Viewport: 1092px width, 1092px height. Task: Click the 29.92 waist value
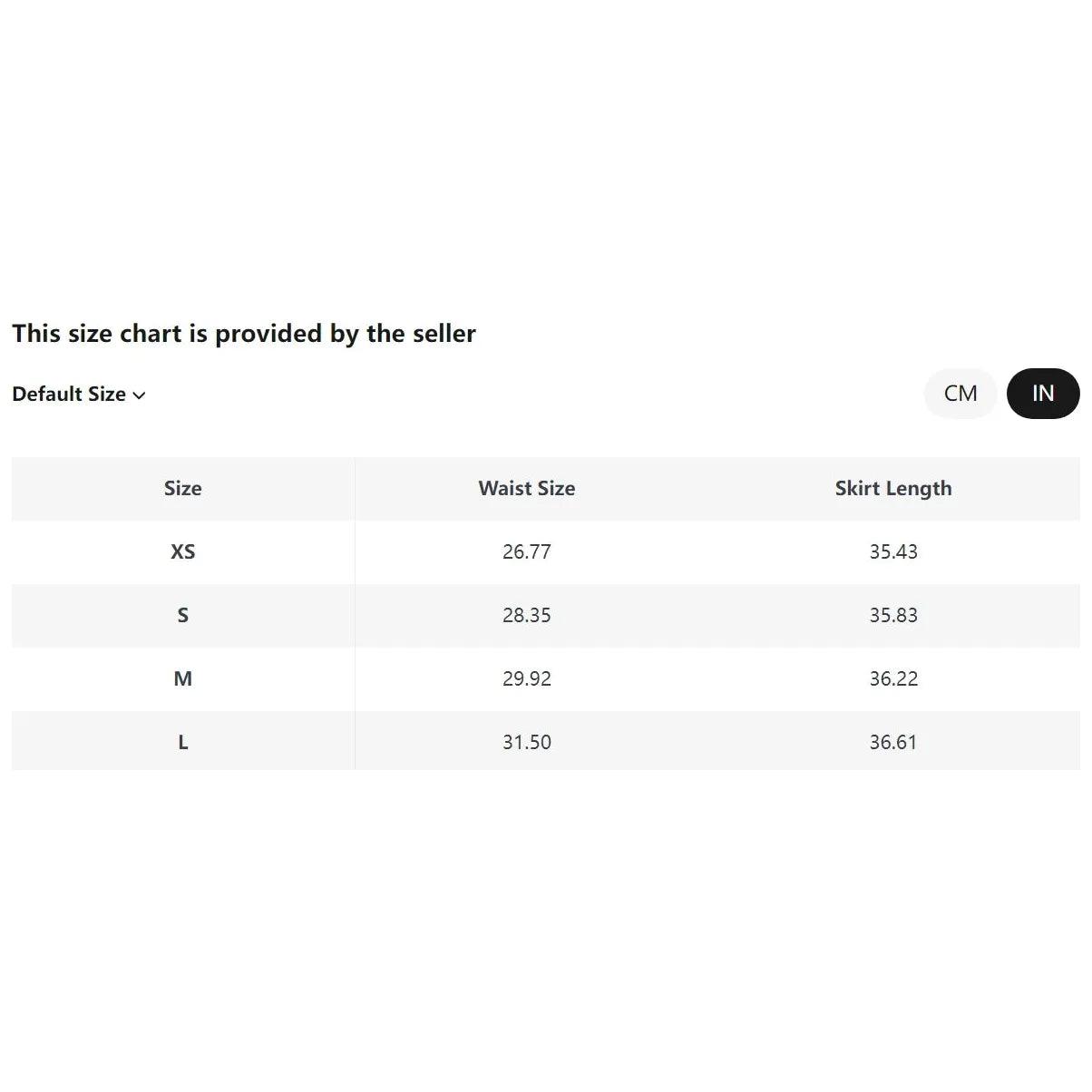coord(527,678)
